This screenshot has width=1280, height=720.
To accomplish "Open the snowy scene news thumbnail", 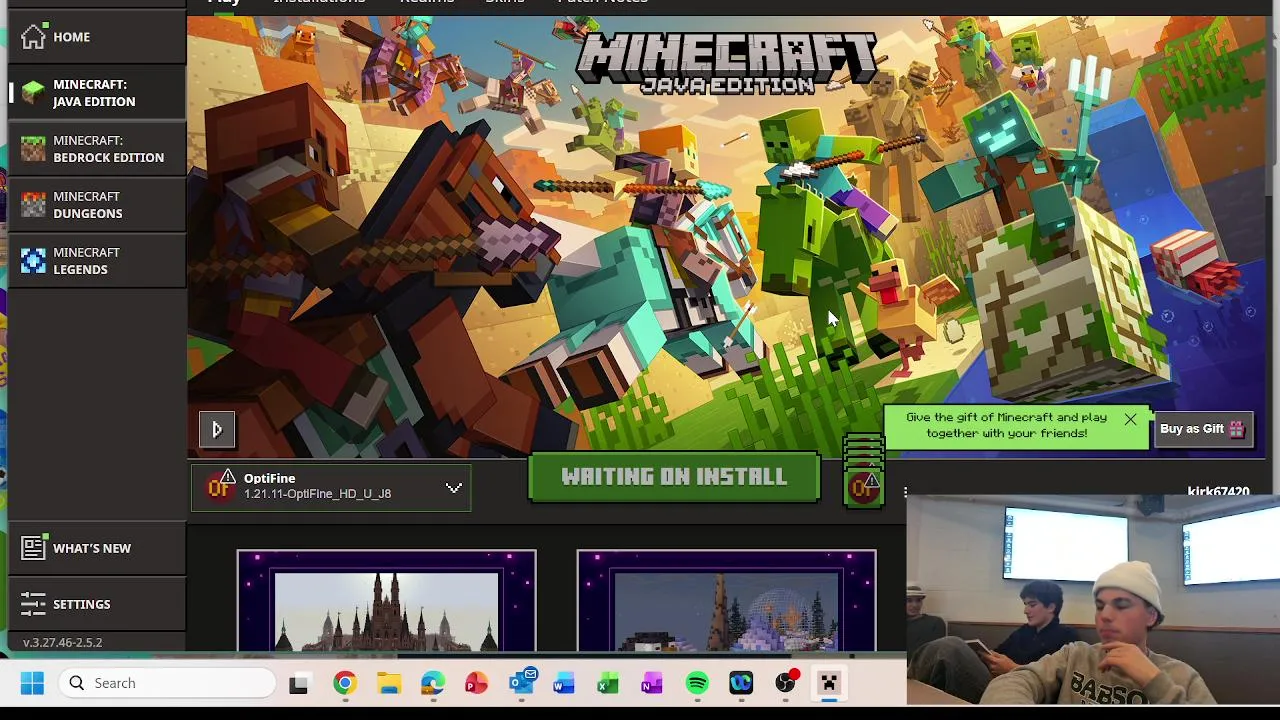I will click(726, 601).
